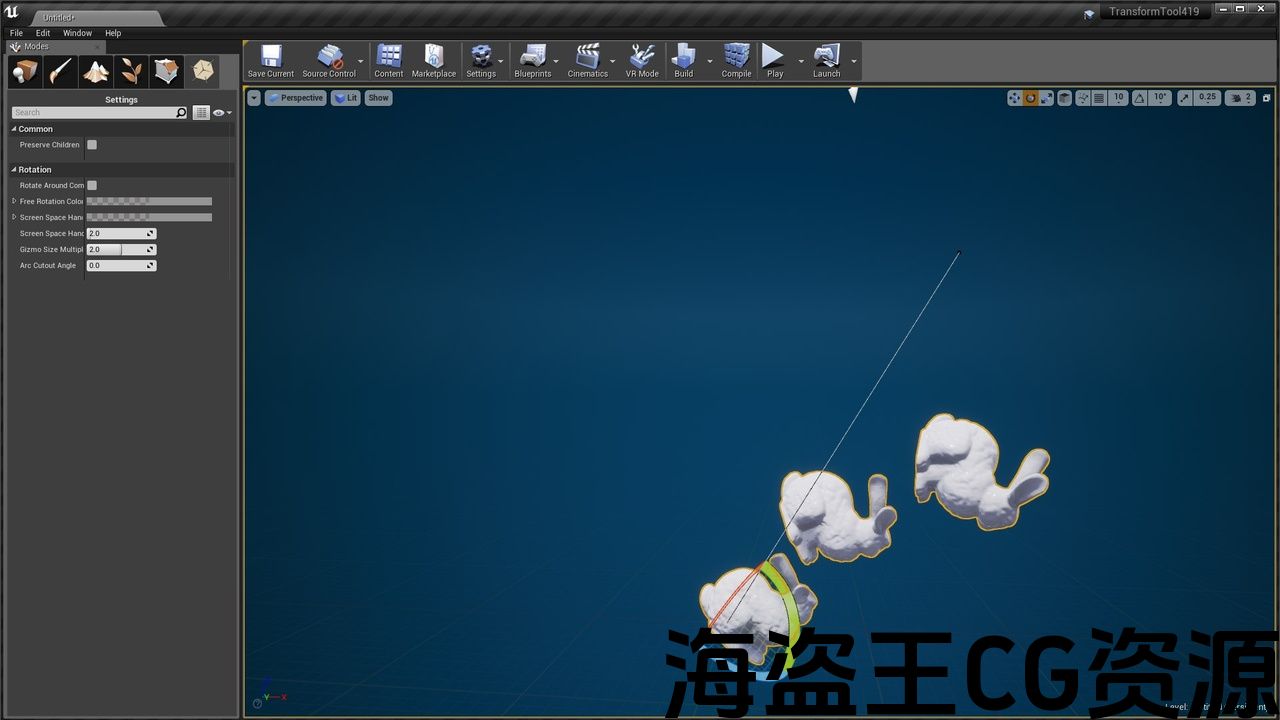1280x720 pixels.
Task: Switch to Paint mode brush icon
Action: [x=60, y=71]
